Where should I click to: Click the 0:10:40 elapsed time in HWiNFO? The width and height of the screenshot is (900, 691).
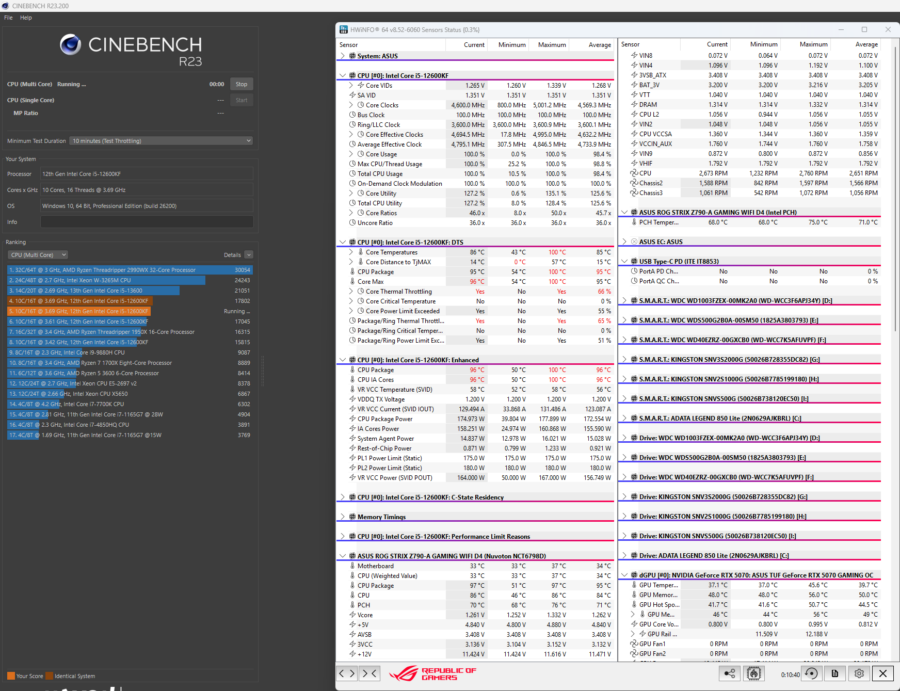(790, 674)
